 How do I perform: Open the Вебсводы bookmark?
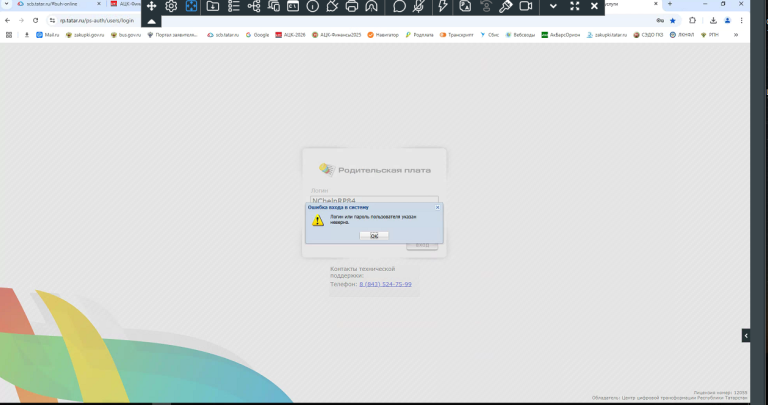(520, 35)
